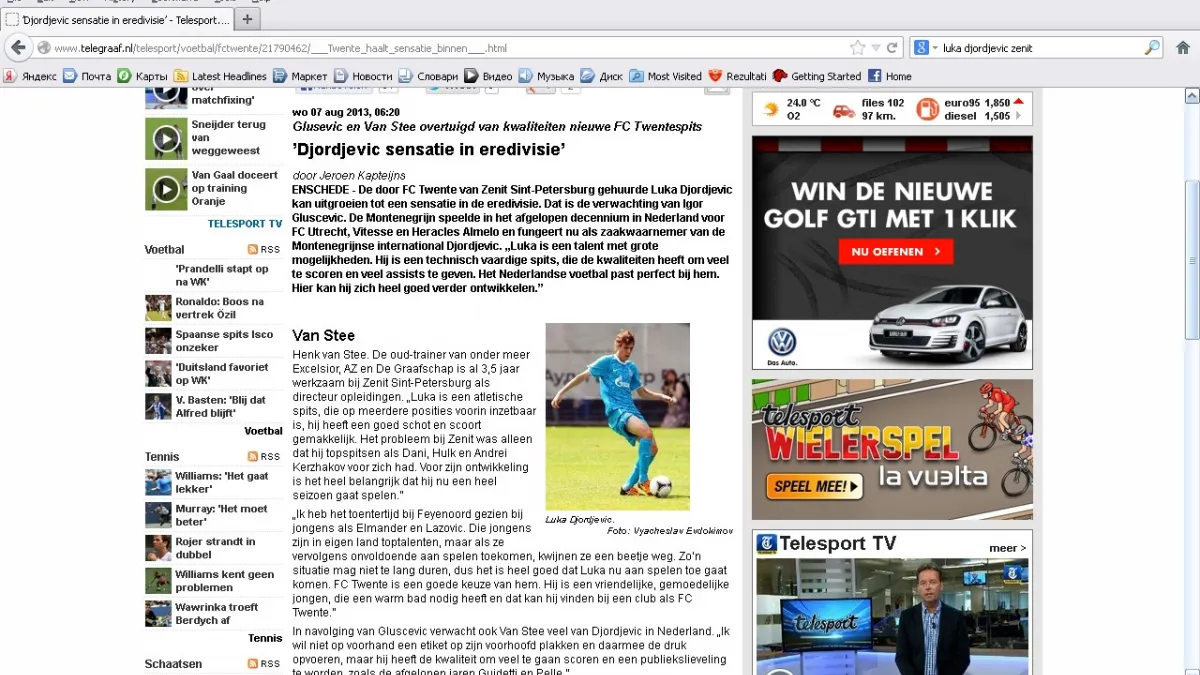Image resolution: width=1200 pixels, height=675 pixels.
Task: Bookmark this page with the star icon
Action: point(857,48)
